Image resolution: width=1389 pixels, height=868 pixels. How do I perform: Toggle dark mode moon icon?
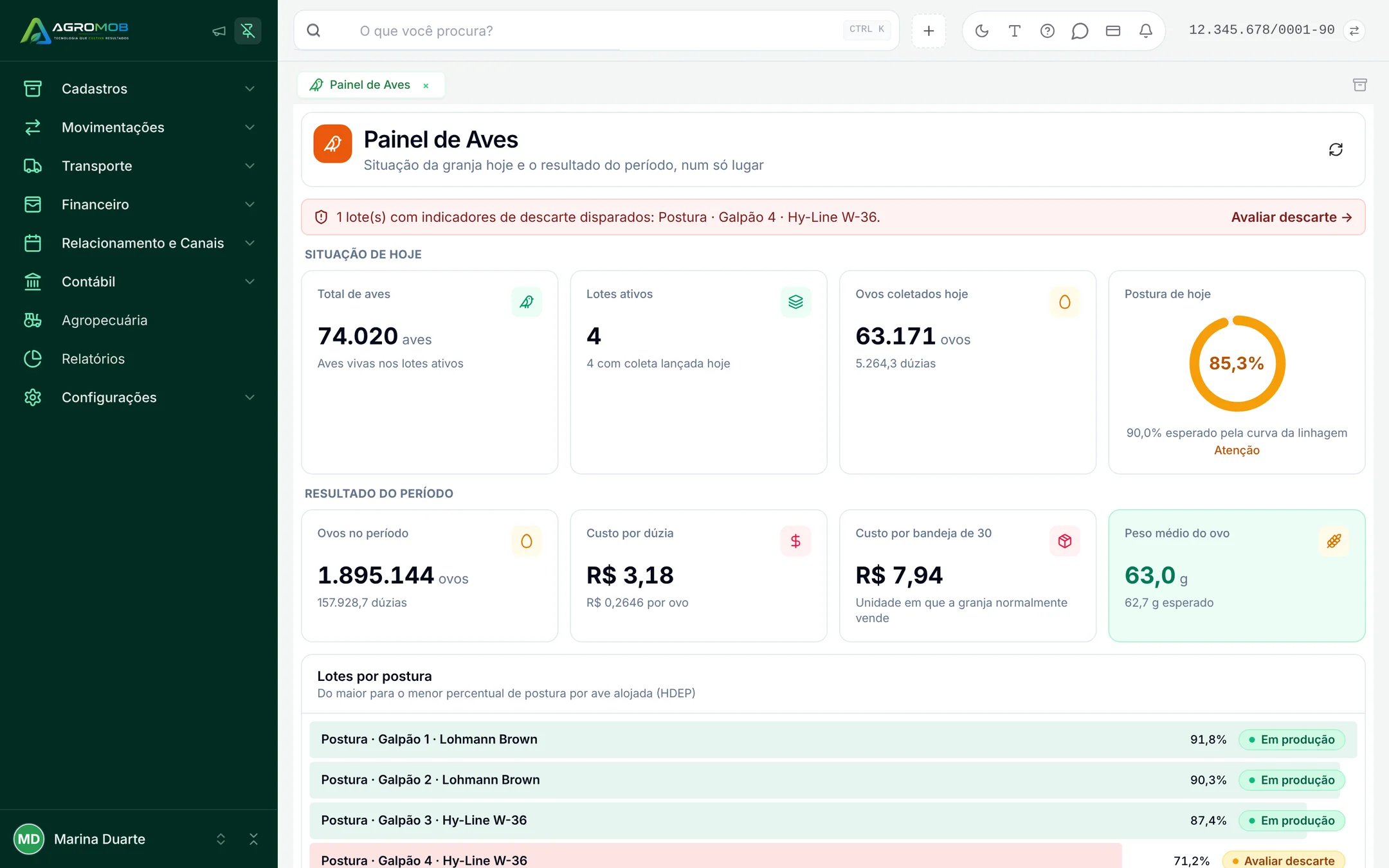(982, 31)
